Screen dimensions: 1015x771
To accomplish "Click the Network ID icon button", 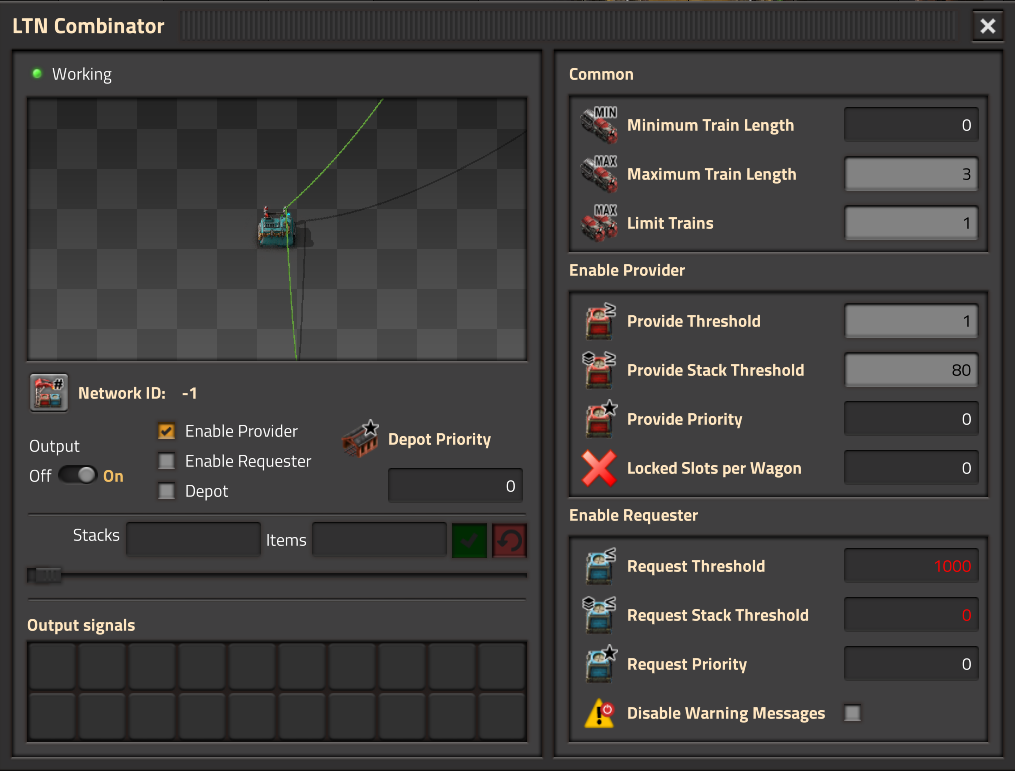I will pos(49,393).
